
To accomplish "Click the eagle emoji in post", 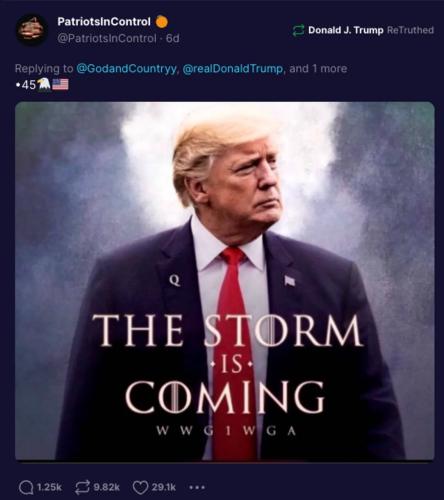I will 44,84.
